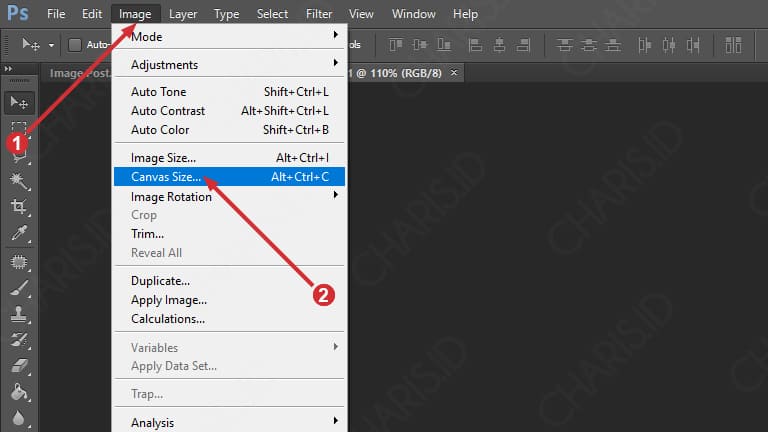Select the Paint Bucket tool
This screenshot has height=432, width=768.
click(x=19, y=392)
